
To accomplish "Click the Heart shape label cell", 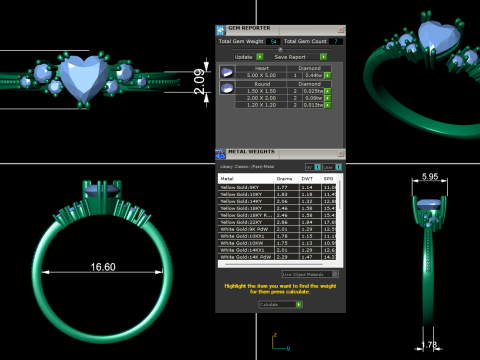I will (x=261, y=68).
